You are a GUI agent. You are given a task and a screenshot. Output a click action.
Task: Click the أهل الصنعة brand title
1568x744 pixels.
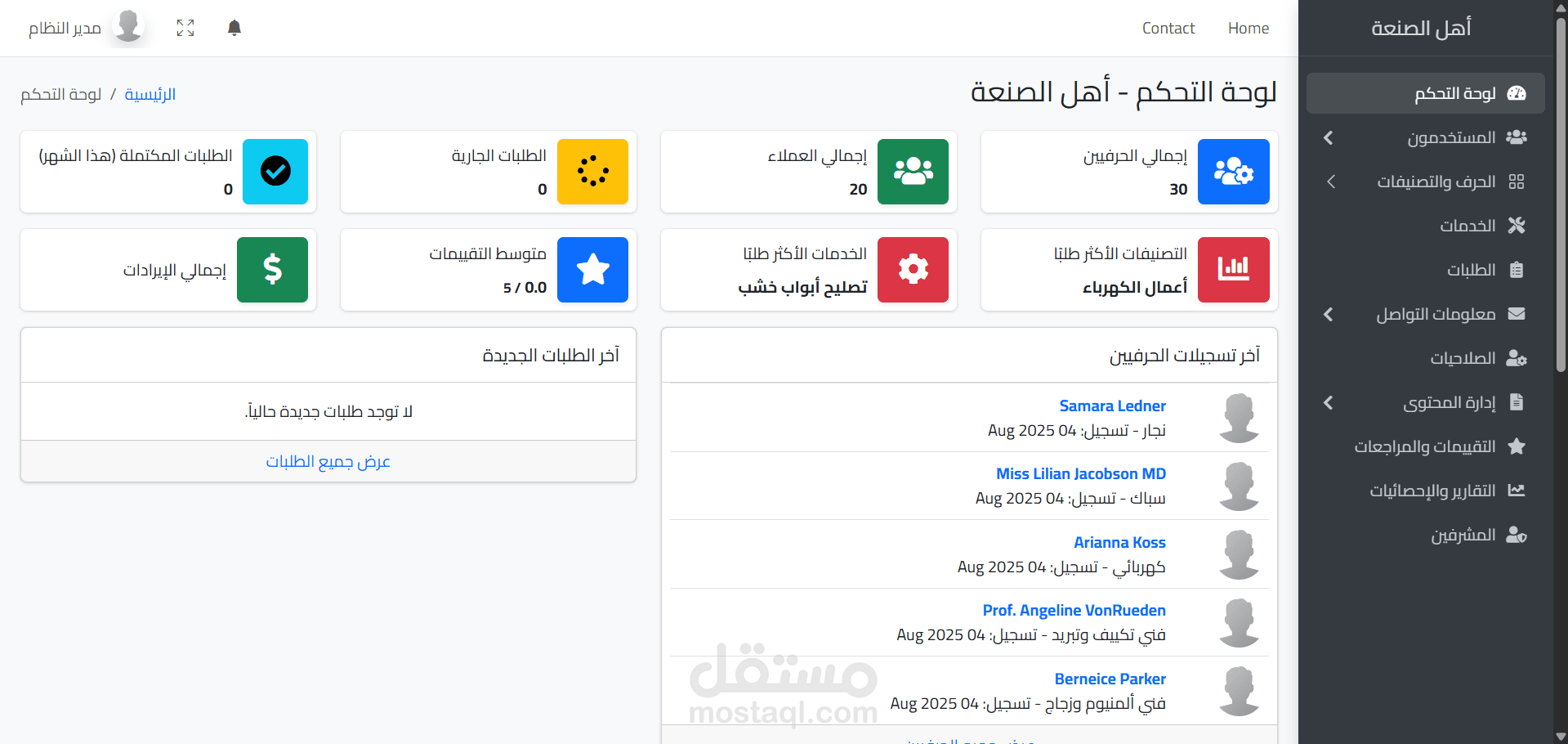[x=1422, y=28]
